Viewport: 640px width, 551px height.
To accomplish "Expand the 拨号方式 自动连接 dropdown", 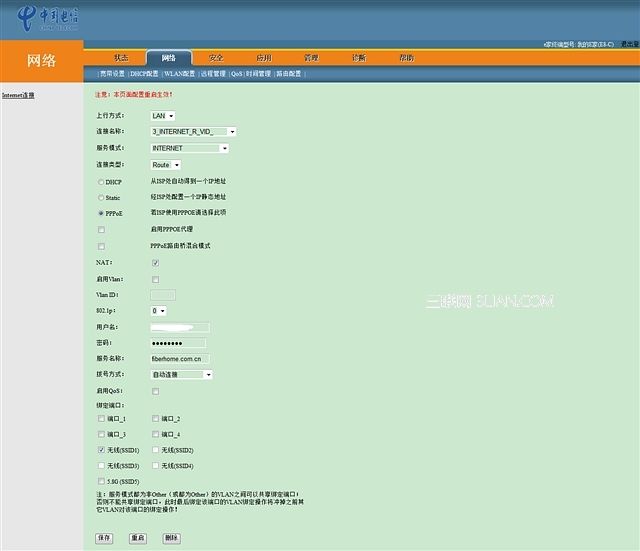I will tap(182, 375).
